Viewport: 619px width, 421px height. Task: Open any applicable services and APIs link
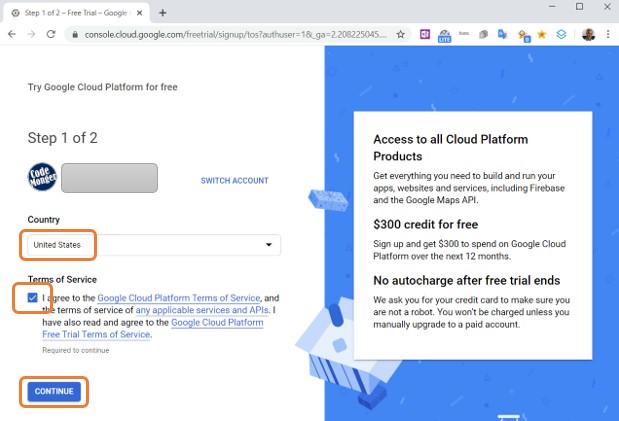click(202, 310)
